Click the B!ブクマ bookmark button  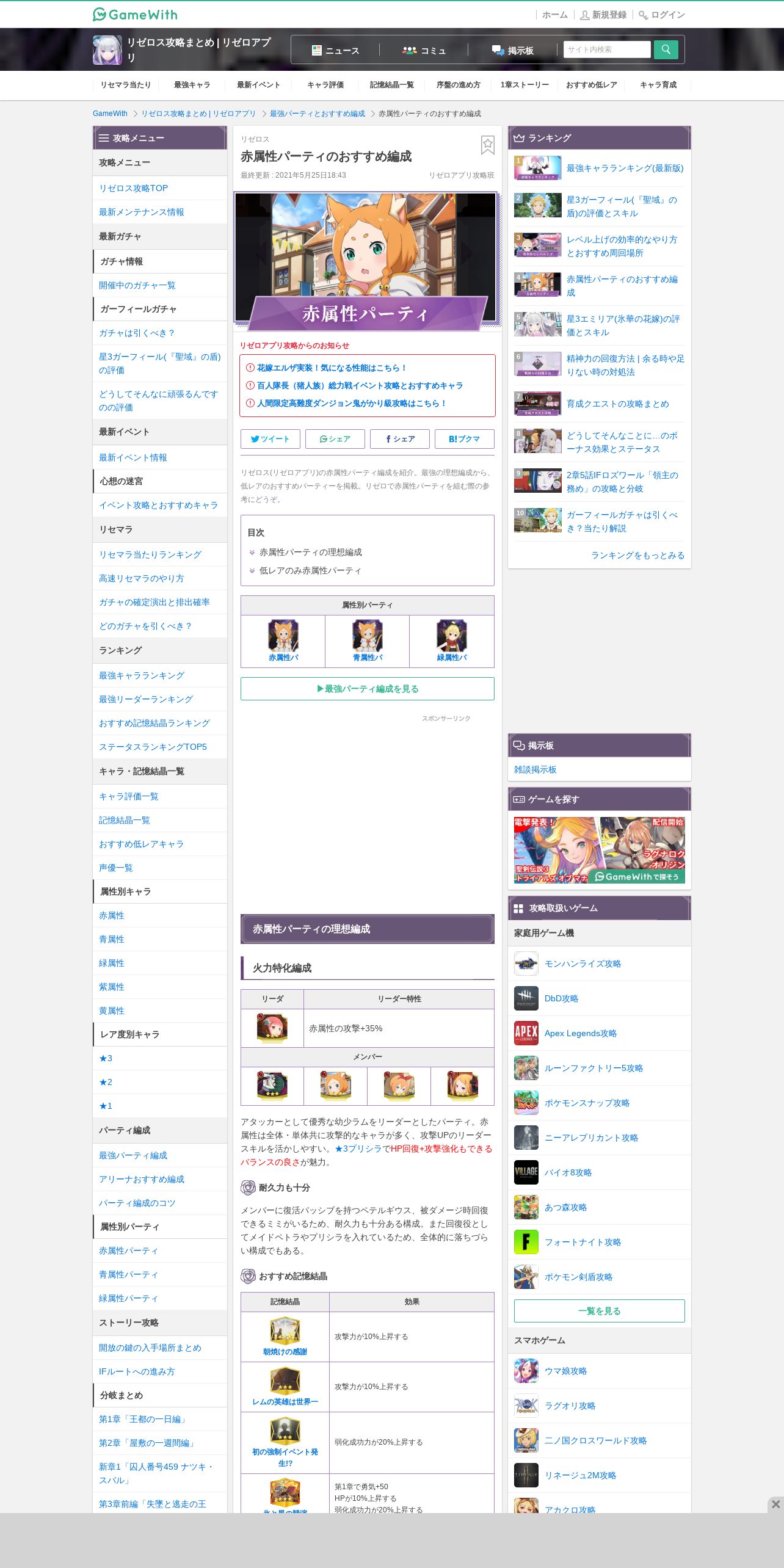[x=465, y=439]
